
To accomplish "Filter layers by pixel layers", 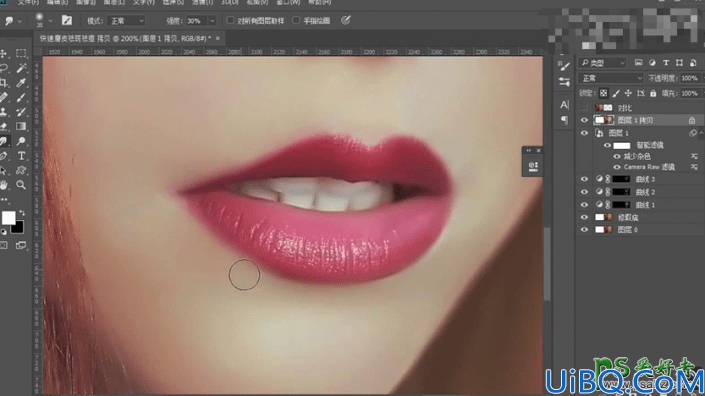I will [638, 63].
